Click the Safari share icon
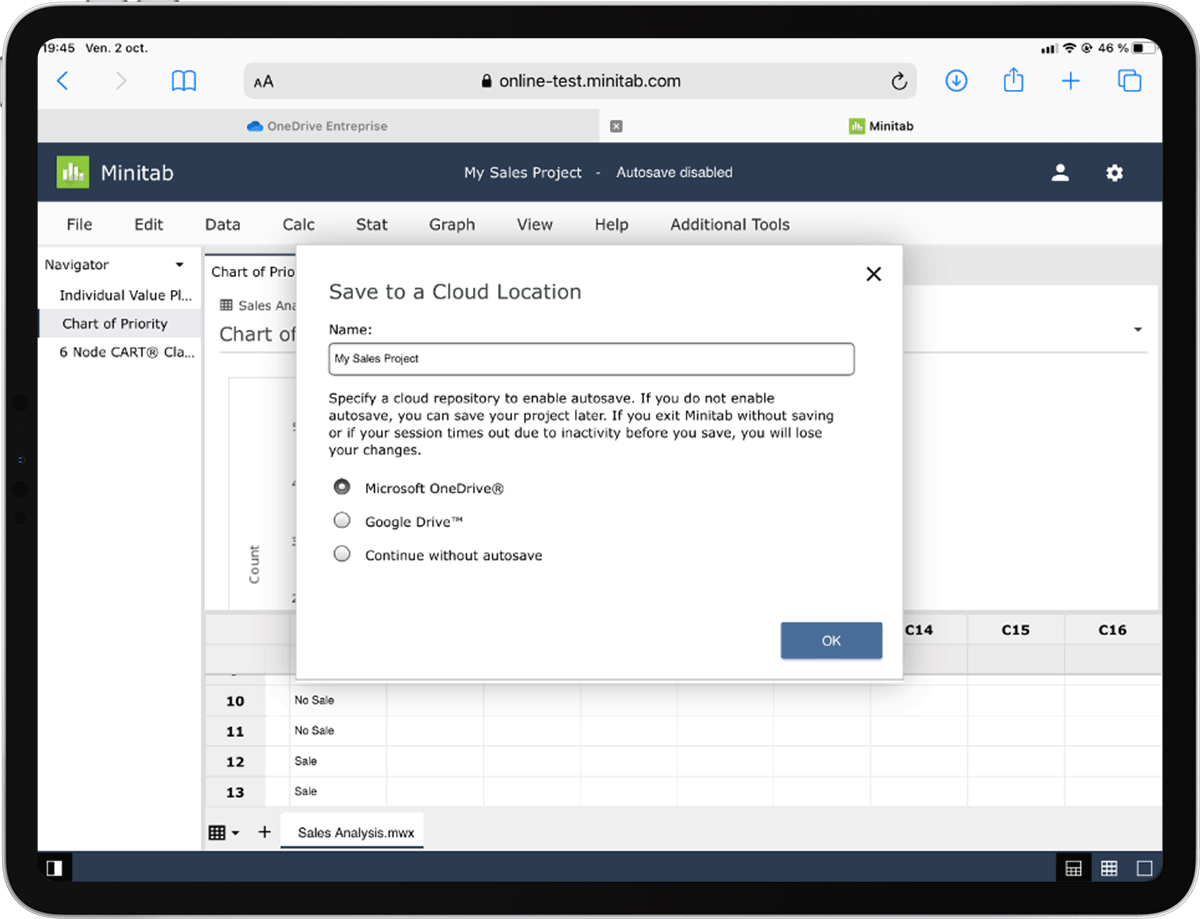The width and height of the screenshot is (1200, 919). (x=1013, y=81)
